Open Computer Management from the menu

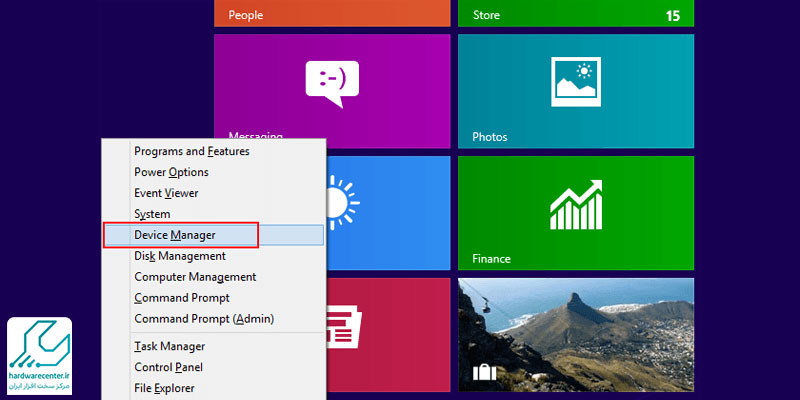pos(195,277)
